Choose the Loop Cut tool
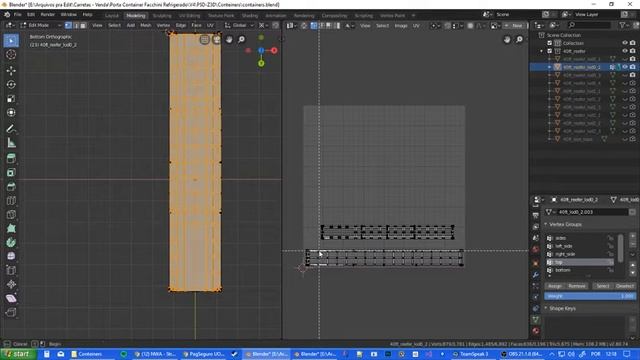Viewport: 640px width, 360px height. coord(11,200)
